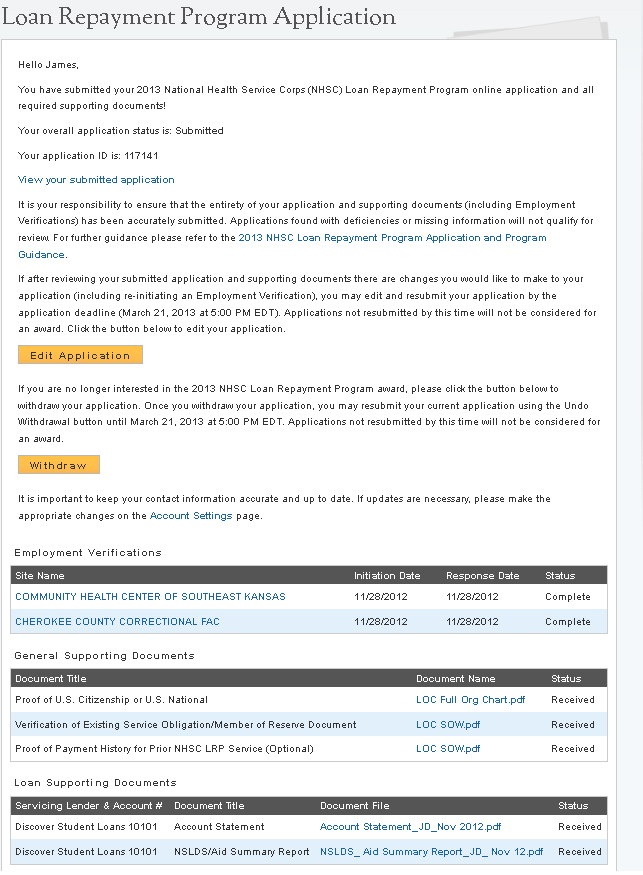Viewport: 643px width, 875px height.
Task: Open the NSLDS Aid Summary Report PDF
Action: tap(431, 852)
